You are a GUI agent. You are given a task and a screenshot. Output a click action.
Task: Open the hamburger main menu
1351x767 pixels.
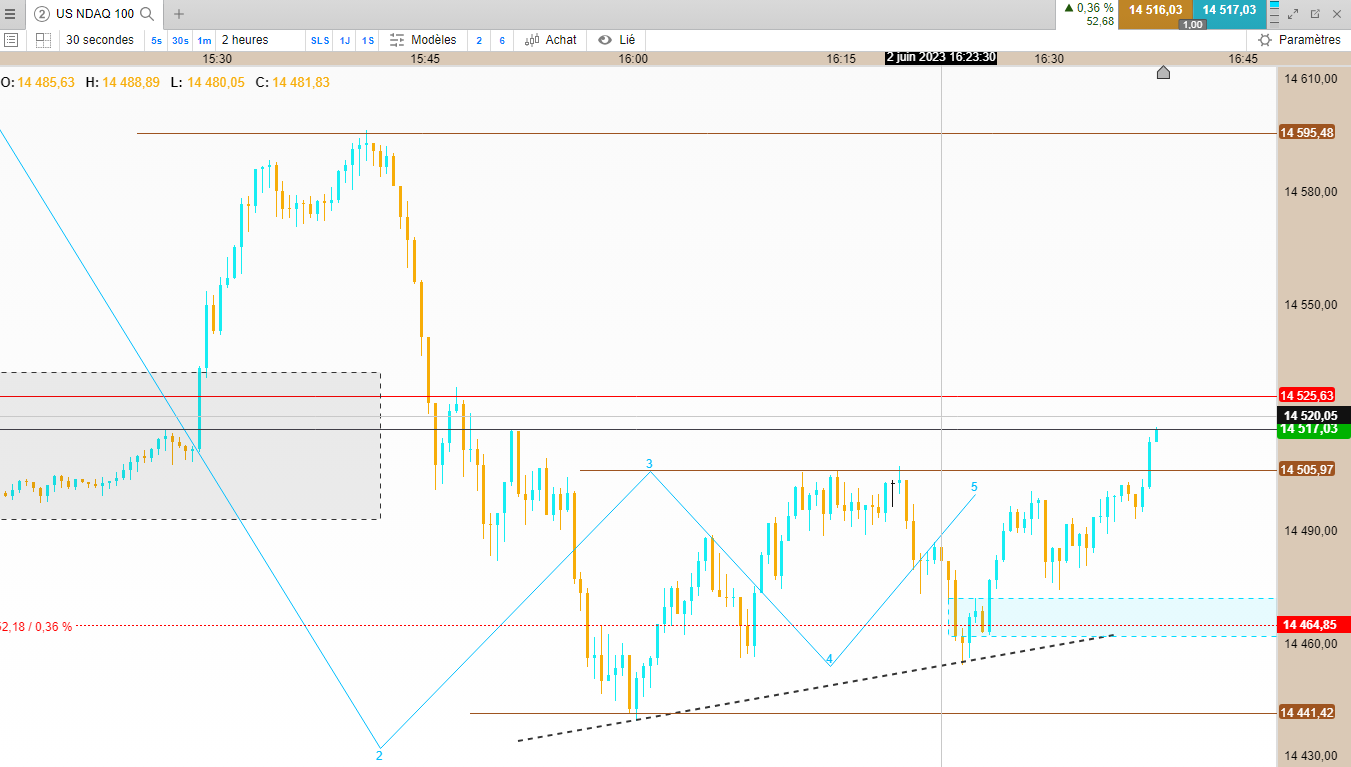[10, 14]
